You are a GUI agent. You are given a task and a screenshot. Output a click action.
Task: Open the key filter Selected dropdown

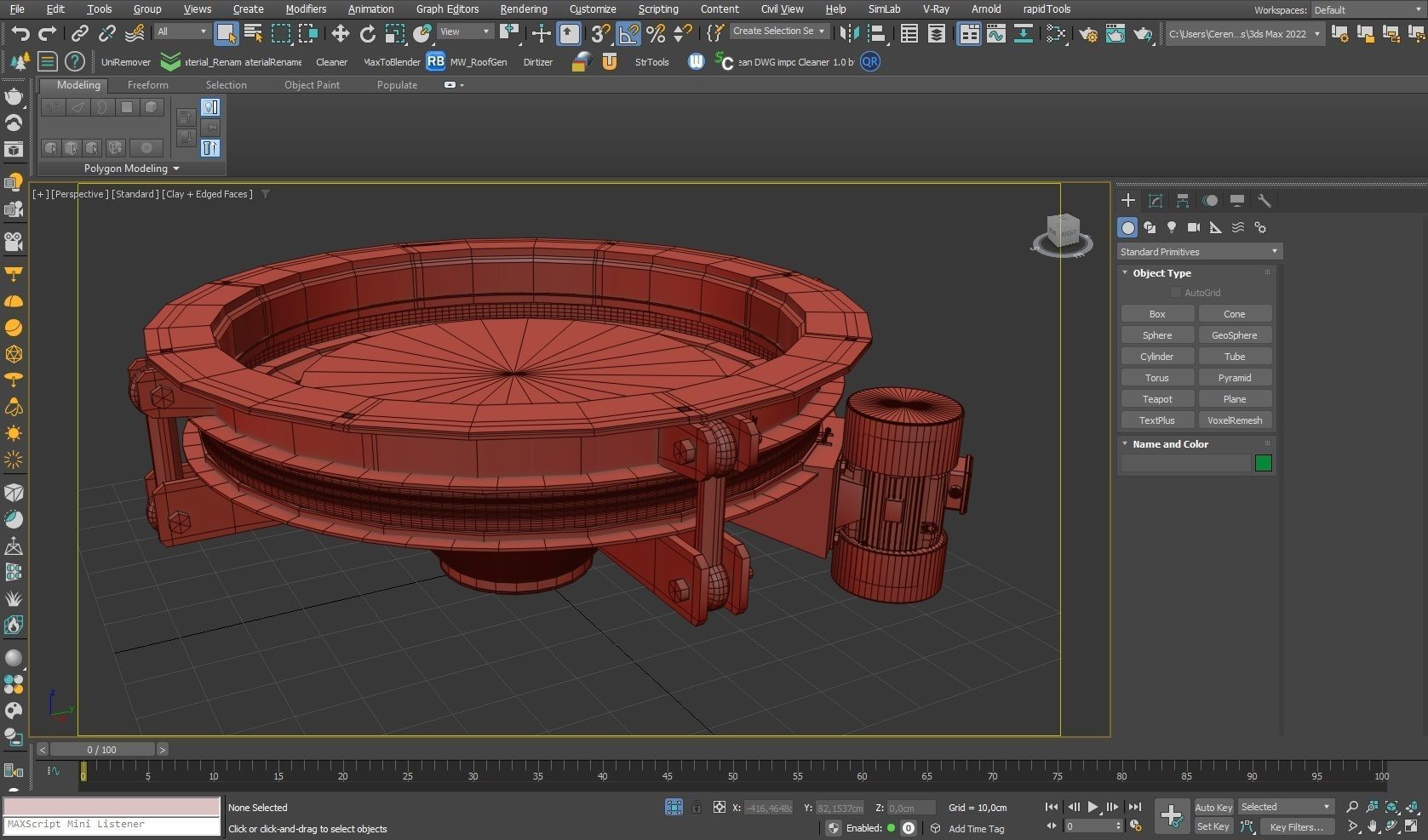[1285, 807]
